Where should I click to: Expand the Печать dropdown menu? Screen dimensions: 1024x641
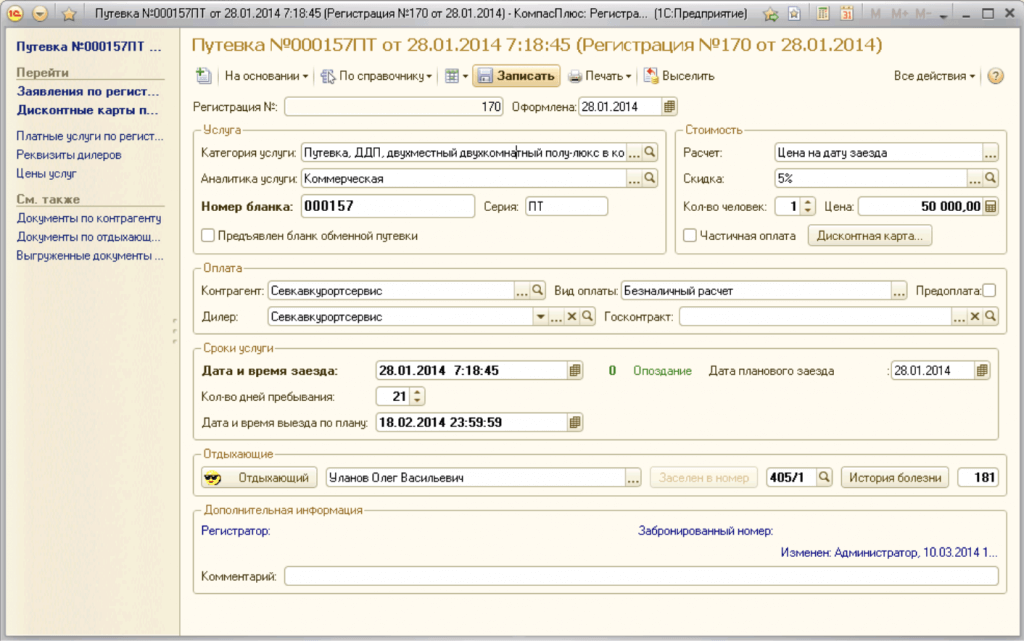[600, 76]
